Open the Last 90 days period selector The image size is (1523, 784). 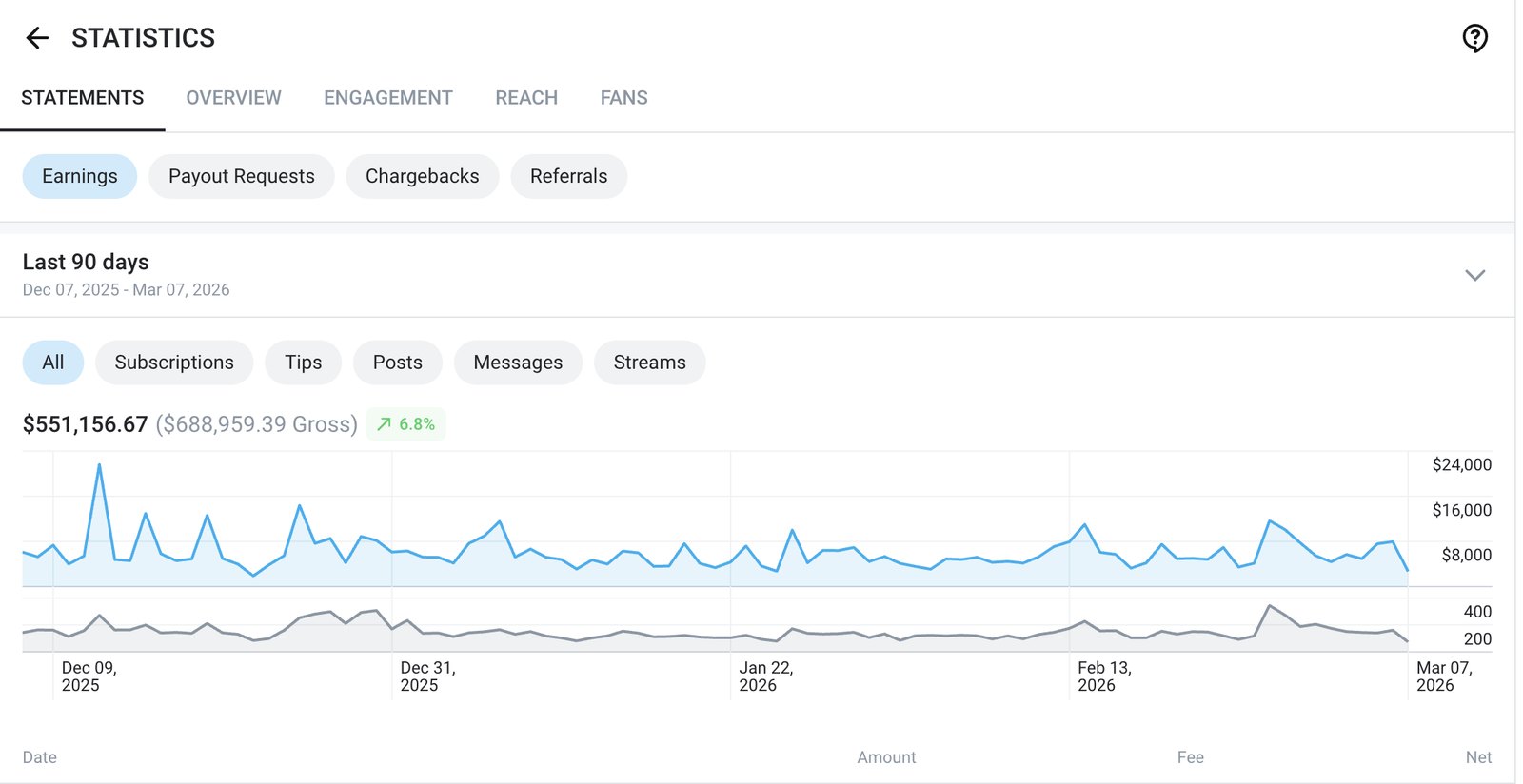(x=758, y=275)
